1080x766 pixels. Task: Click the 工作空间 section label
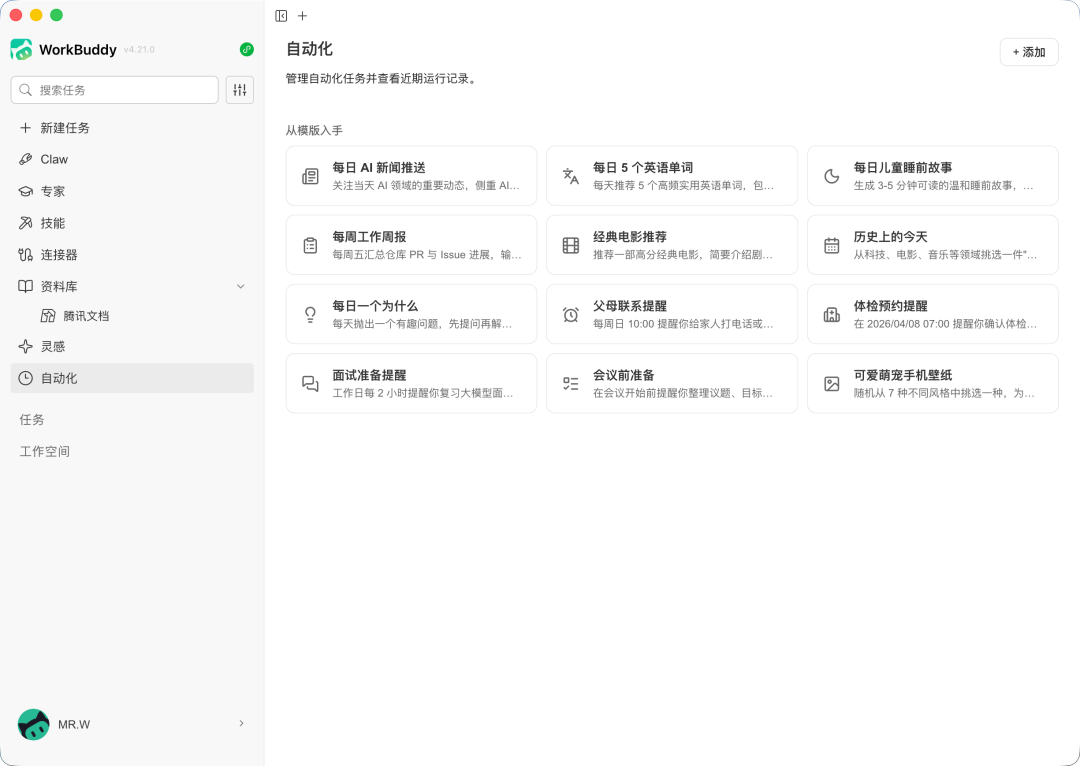click(45, 451)
